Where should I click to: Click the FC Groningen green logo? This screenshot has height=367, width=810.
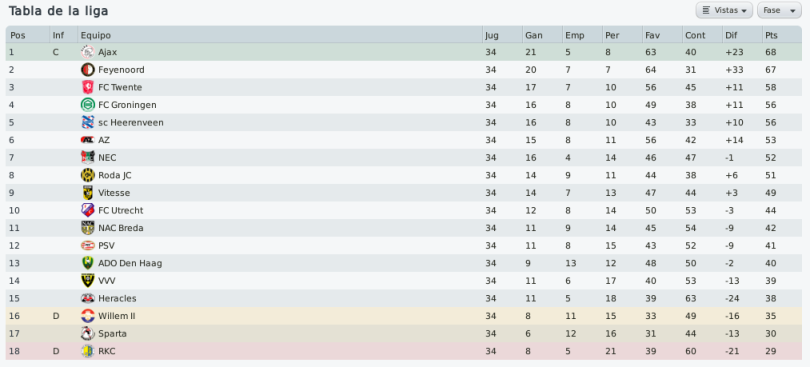(88, 105)
